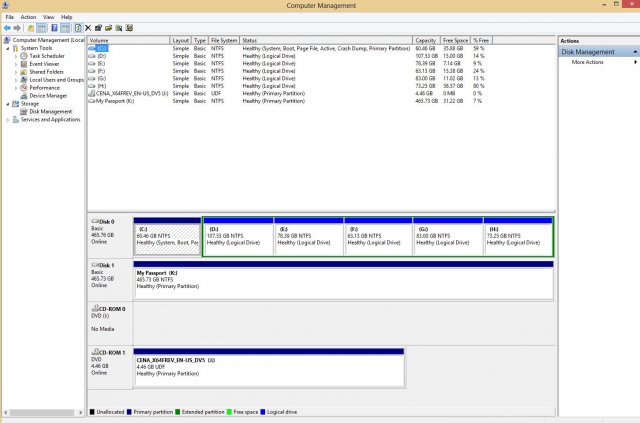Click the Back arrow in toolbar

(x=6, y=27)
